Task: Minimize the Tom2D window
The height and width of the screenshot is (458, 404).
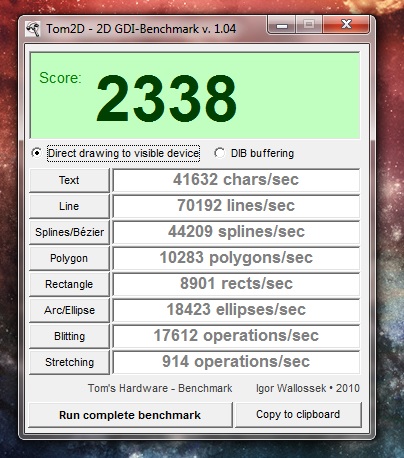Action: click(282, 25)
